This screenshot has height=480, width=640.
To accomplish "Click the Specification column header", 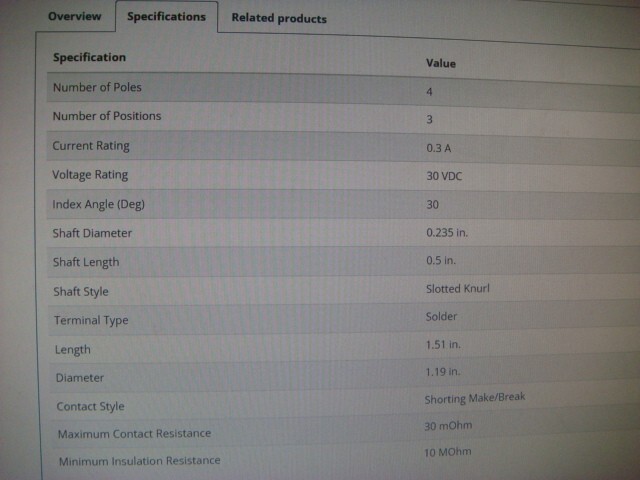I will click(x=89, y=58).
